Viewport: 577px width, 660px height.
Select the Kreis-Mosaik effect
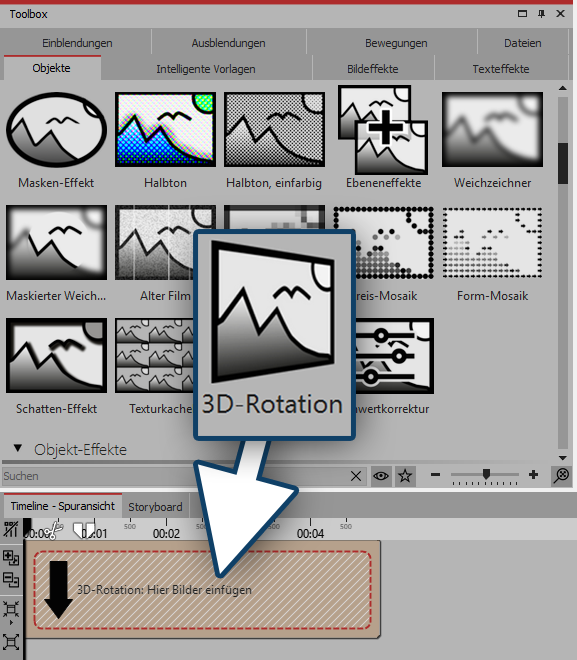coord(395,242)
